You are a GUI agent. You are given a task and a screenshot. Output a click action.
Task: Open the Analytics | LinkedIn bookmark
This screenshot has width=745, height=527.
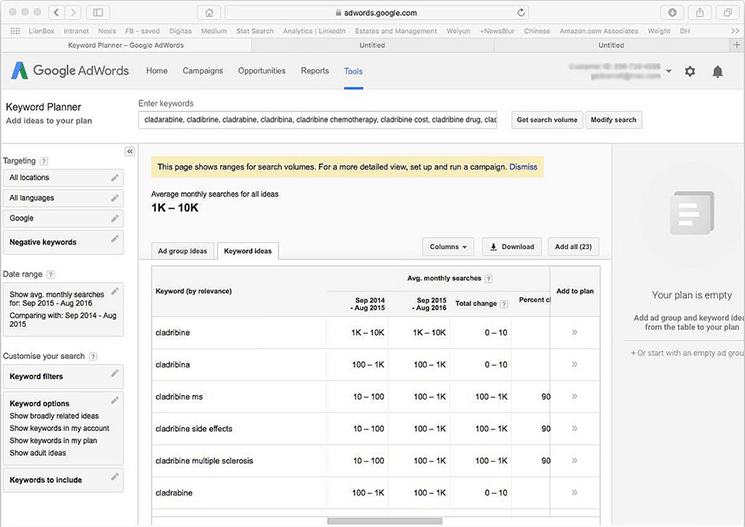(314, 31)
